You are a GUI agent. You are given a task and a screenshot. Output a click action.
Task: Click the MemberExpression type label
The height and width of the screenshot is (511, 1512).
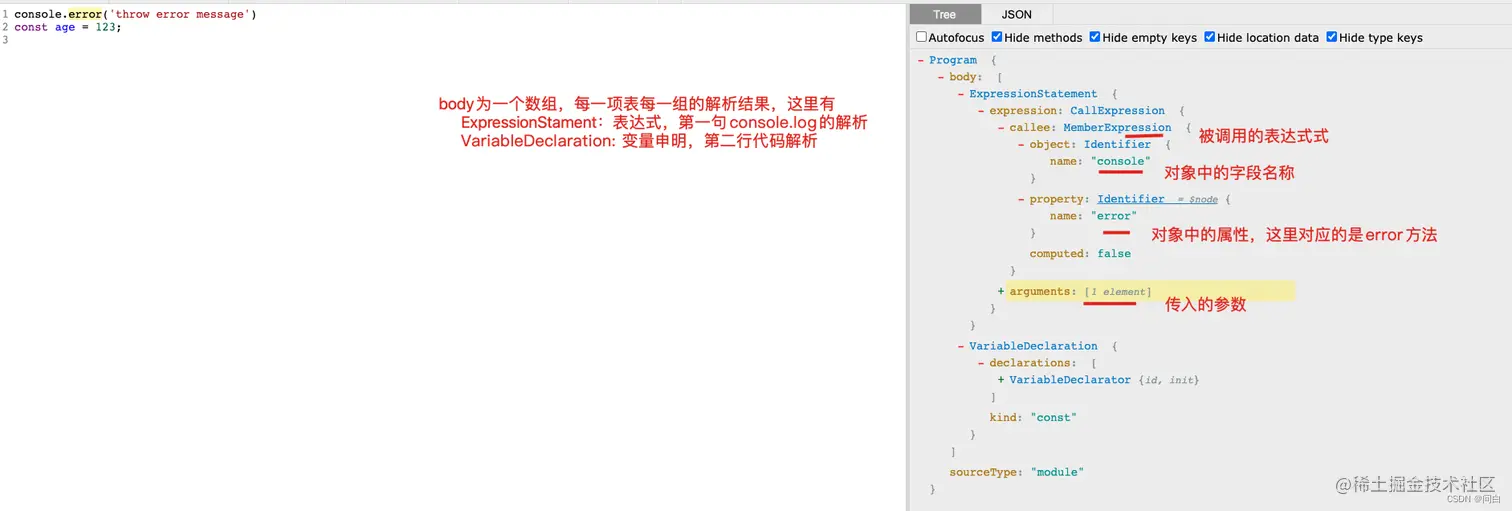[1117, 128]
